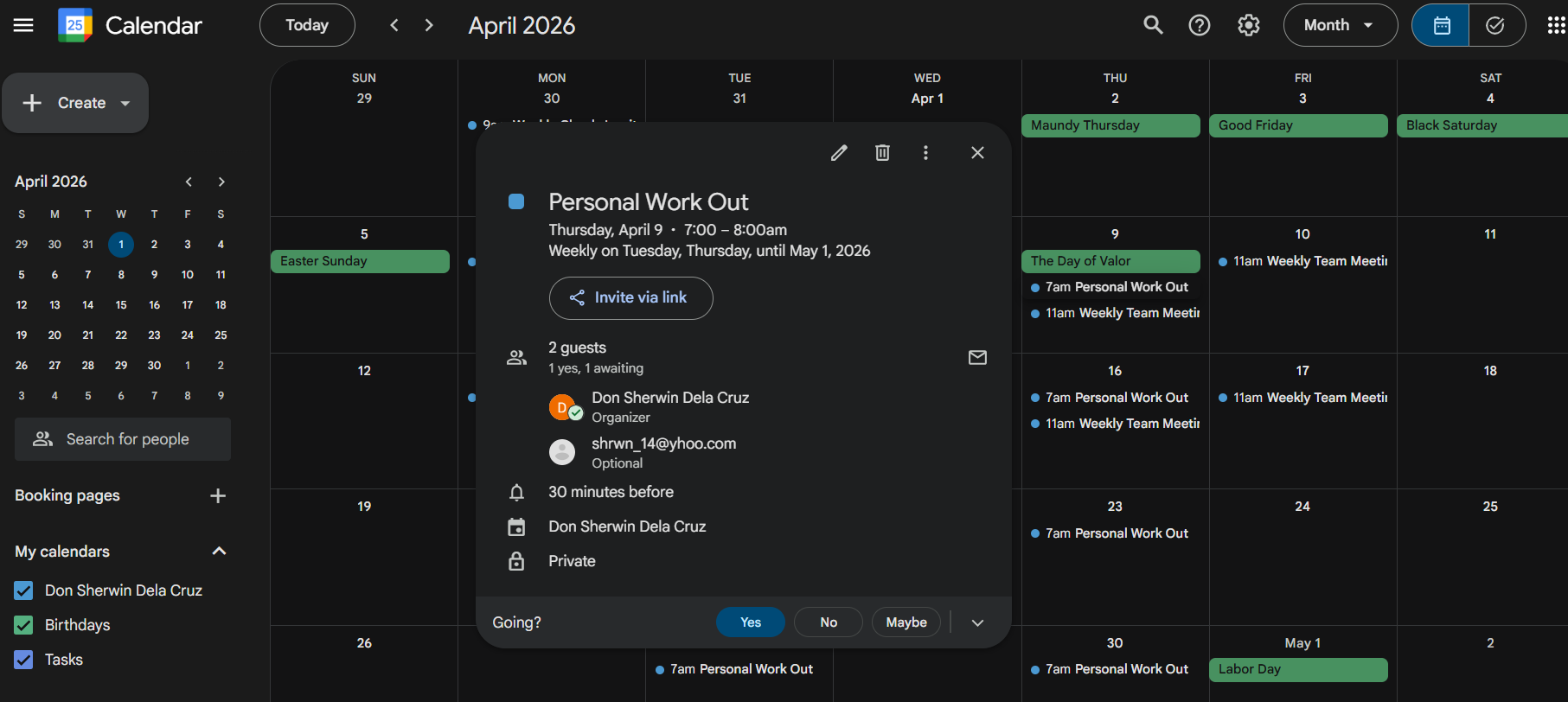Viewport: 1568px width, 702px height.
Task: Toggle Don Sherwin Dela Cruz calendar checkbox
Action: click(x=23, y=590)
